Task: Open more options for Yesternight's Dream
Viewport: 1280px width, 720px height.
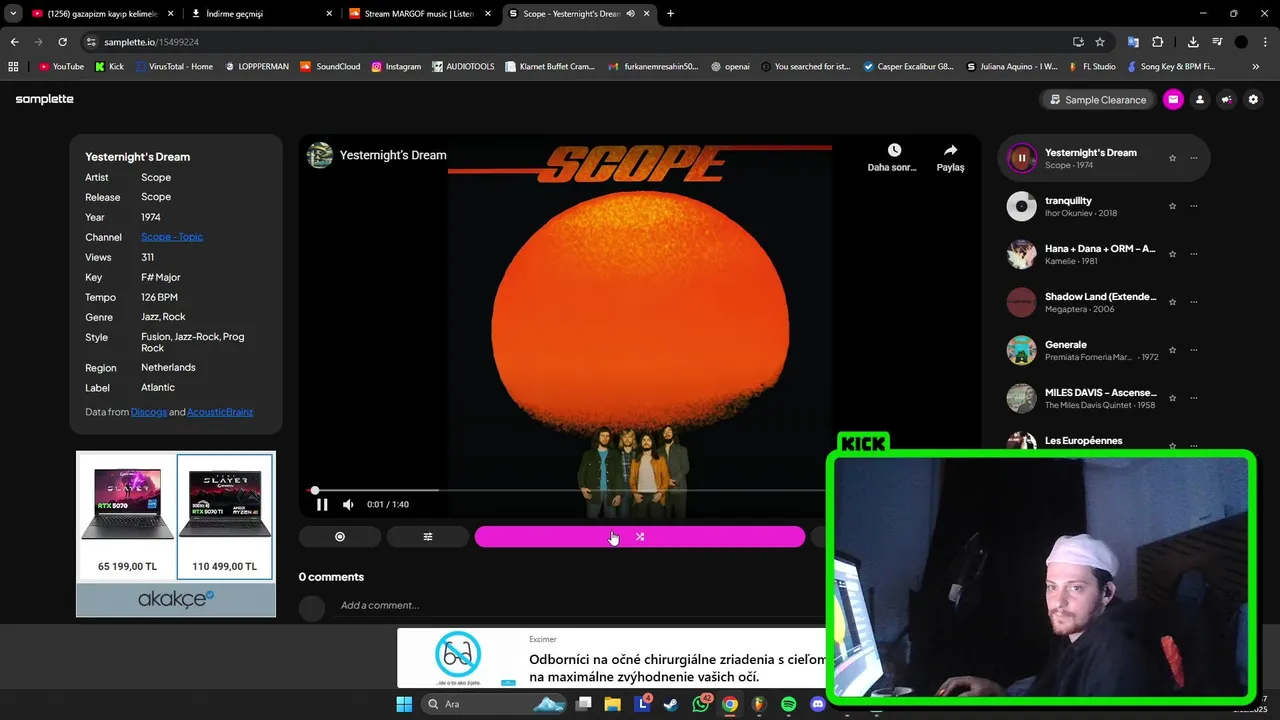Action: pos(1194,158)
